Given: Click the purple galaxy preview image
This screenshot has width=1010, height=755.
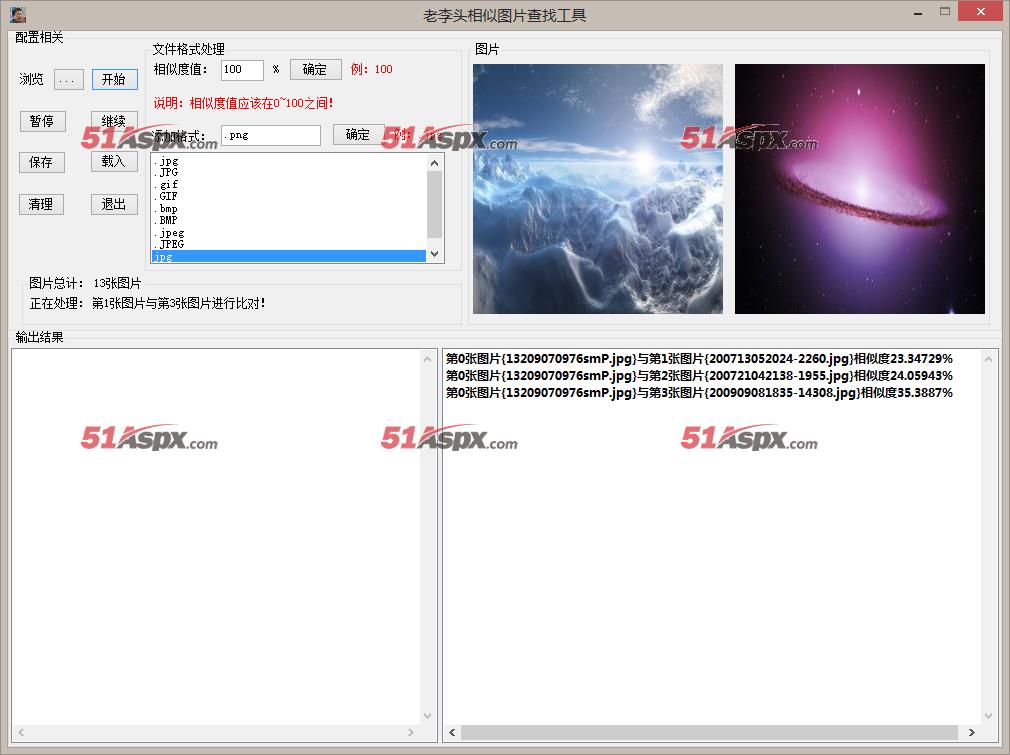Looking at the screenshot, I should click(x=859, y=189).
